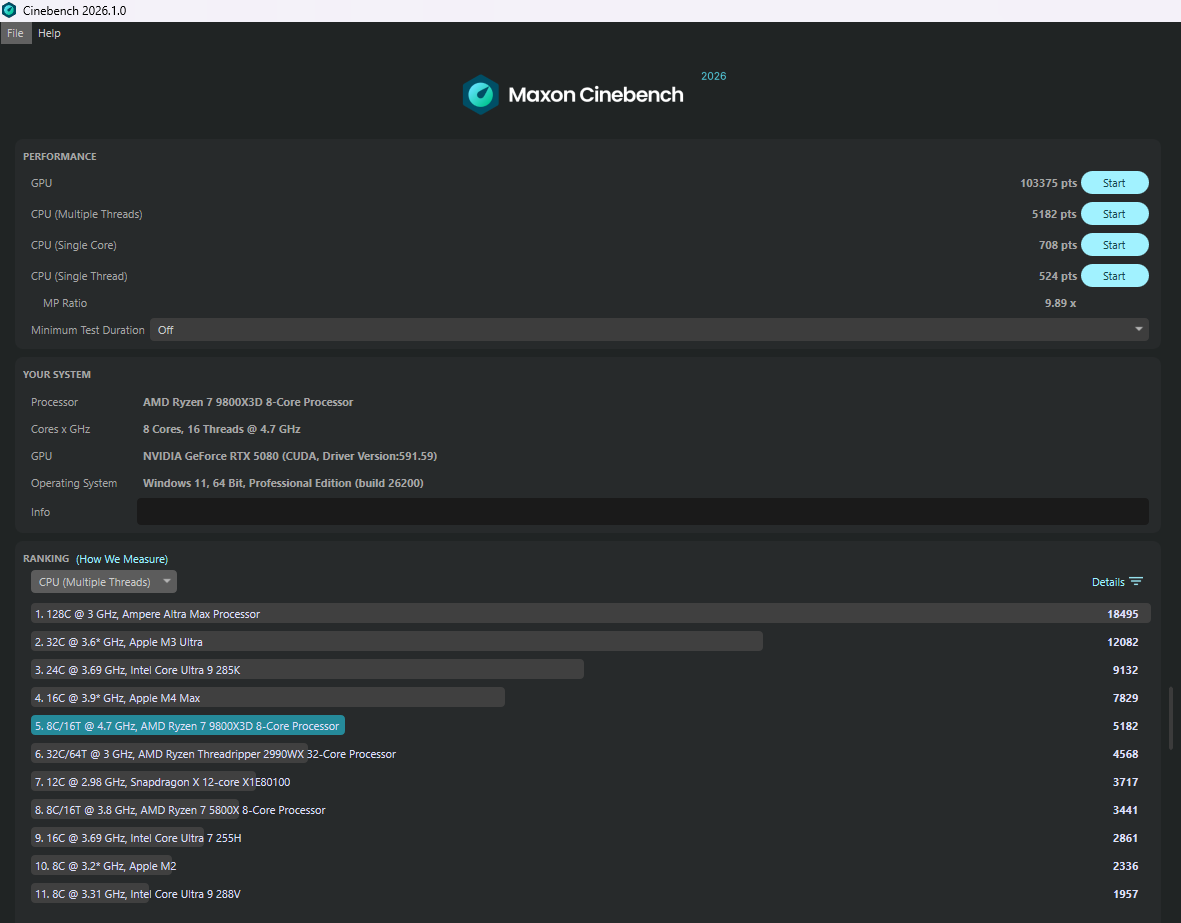This screenshot has width=1181, height=923.
Task: Click the 2026 version label beside the logo
Action: point(713,76)
